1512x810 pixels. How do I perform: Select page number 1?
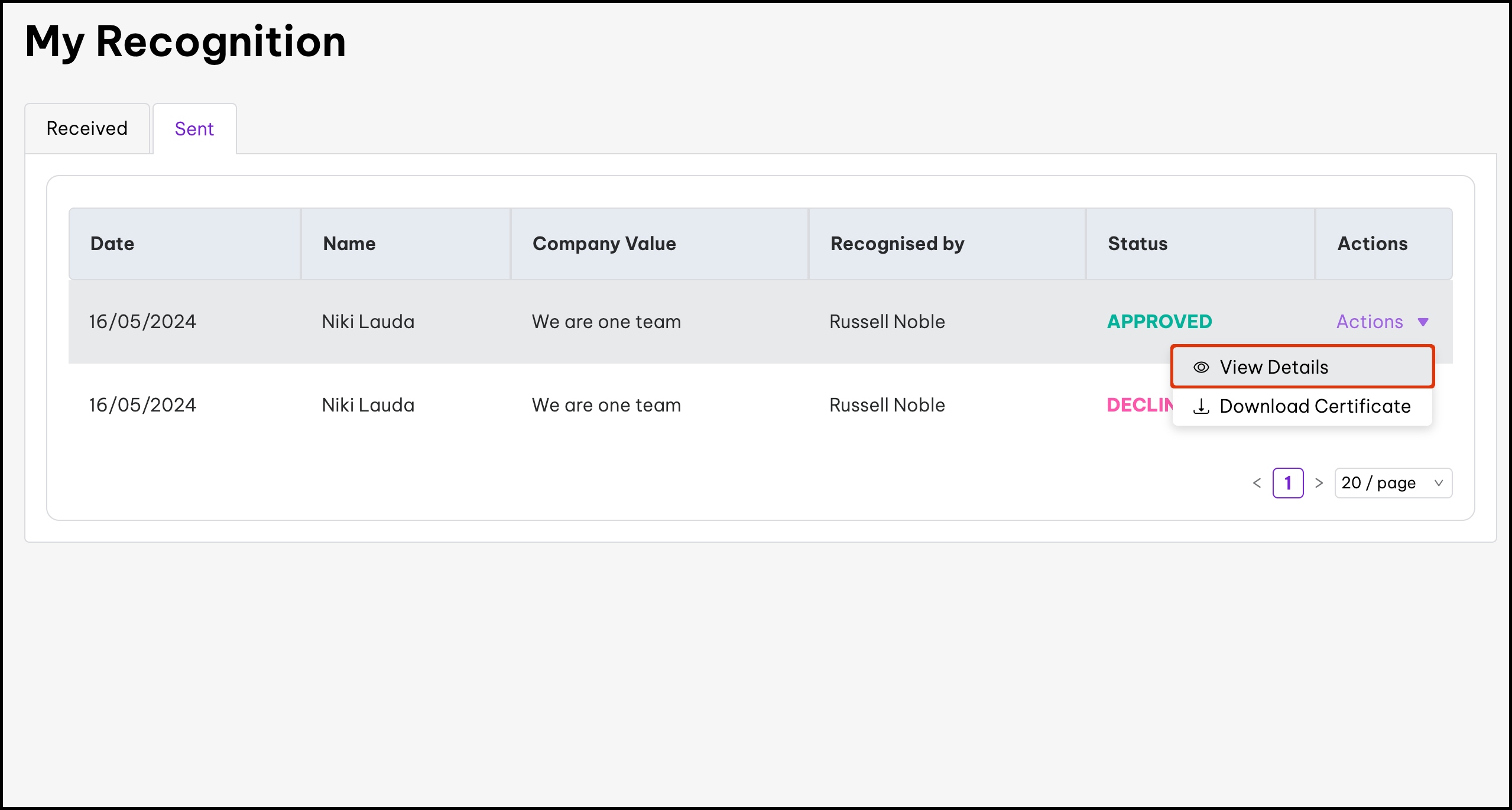(1288, 483)
